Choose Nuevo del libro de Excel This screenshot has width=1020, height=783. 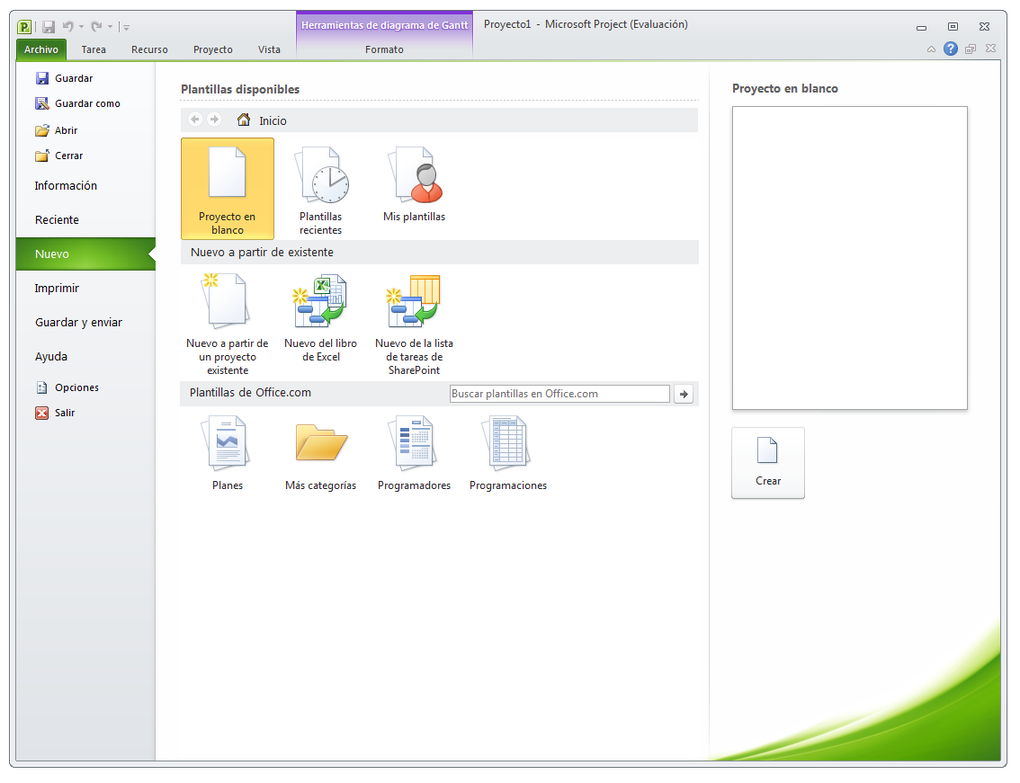[321, 318]
